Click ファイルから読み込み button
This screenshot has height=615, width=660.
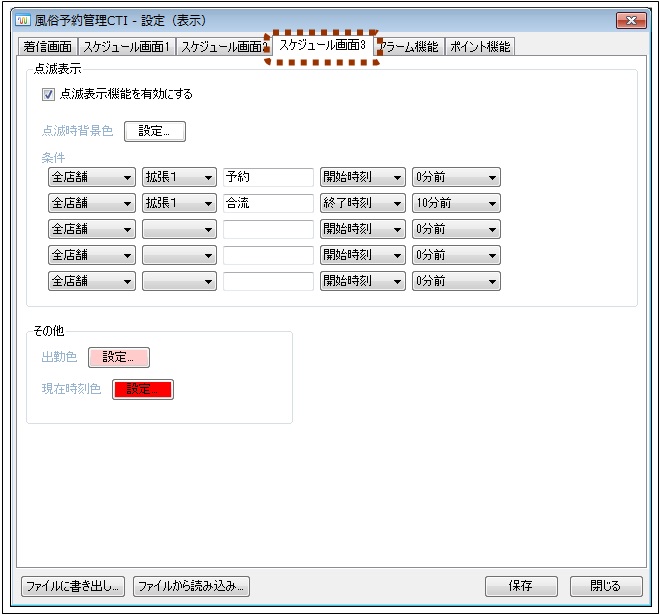pyautogui.click(x=191, y=586)
